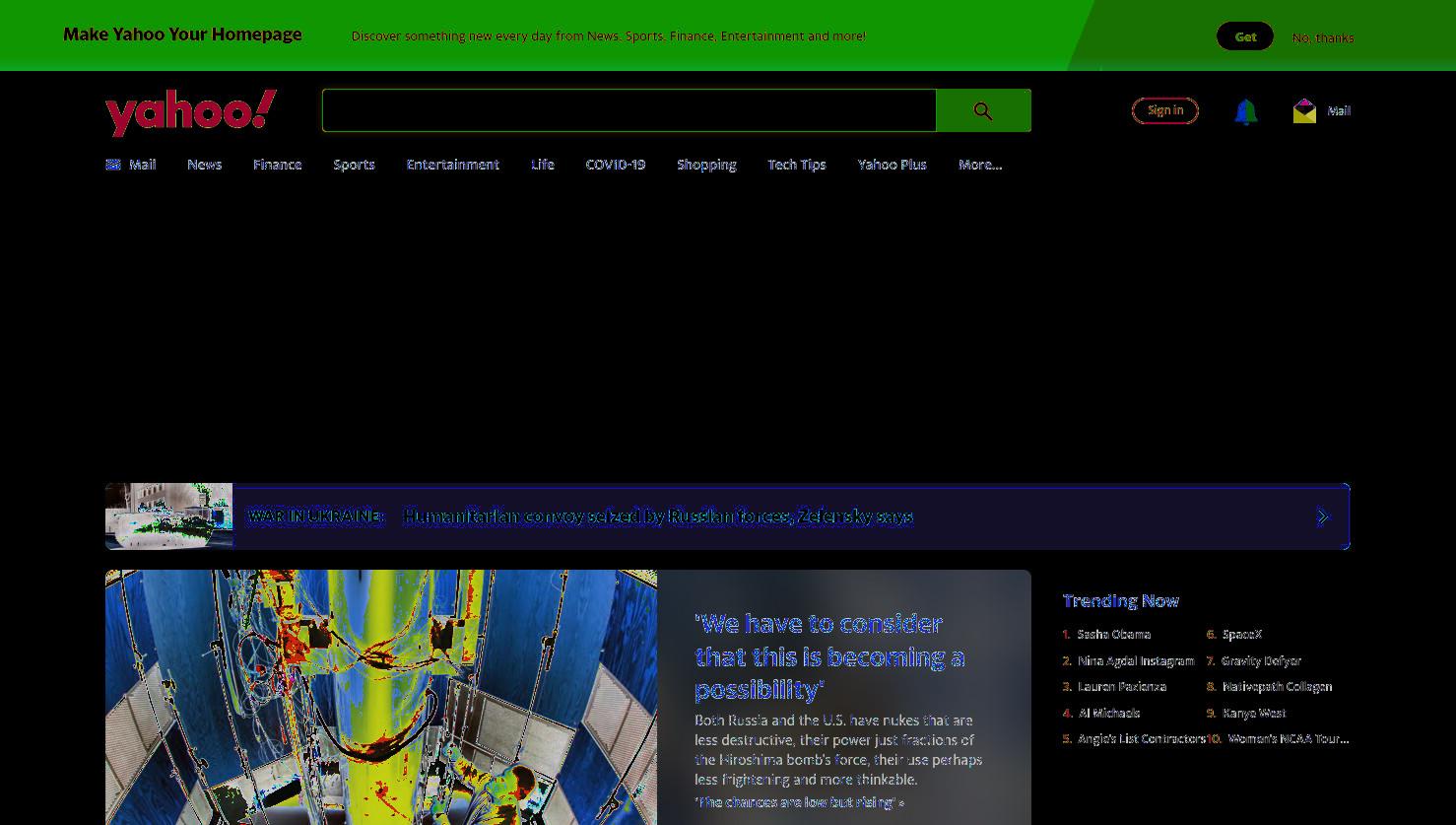The image size is (1456, 825).
Task: Open News in the navigation bar
Action: tap(205, 165)
